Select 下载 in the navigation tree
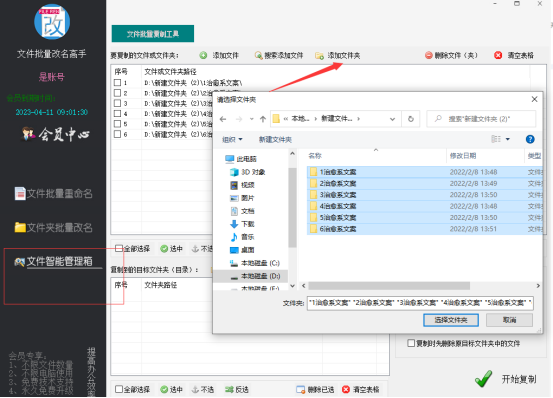This screenshot has height=398, width=553. point(242,224)
